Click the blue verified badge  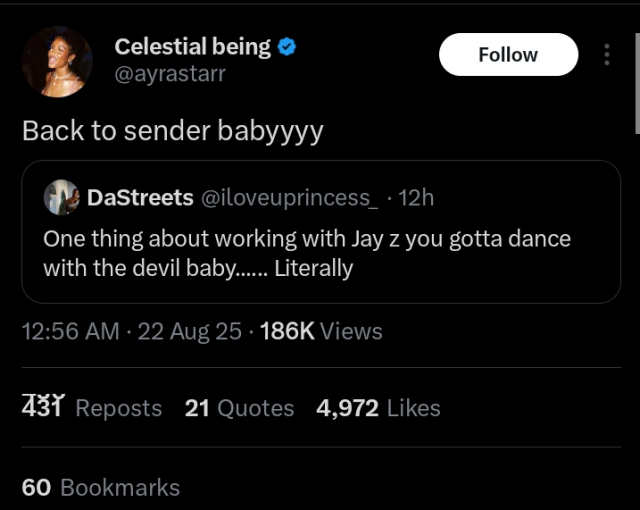288,46
